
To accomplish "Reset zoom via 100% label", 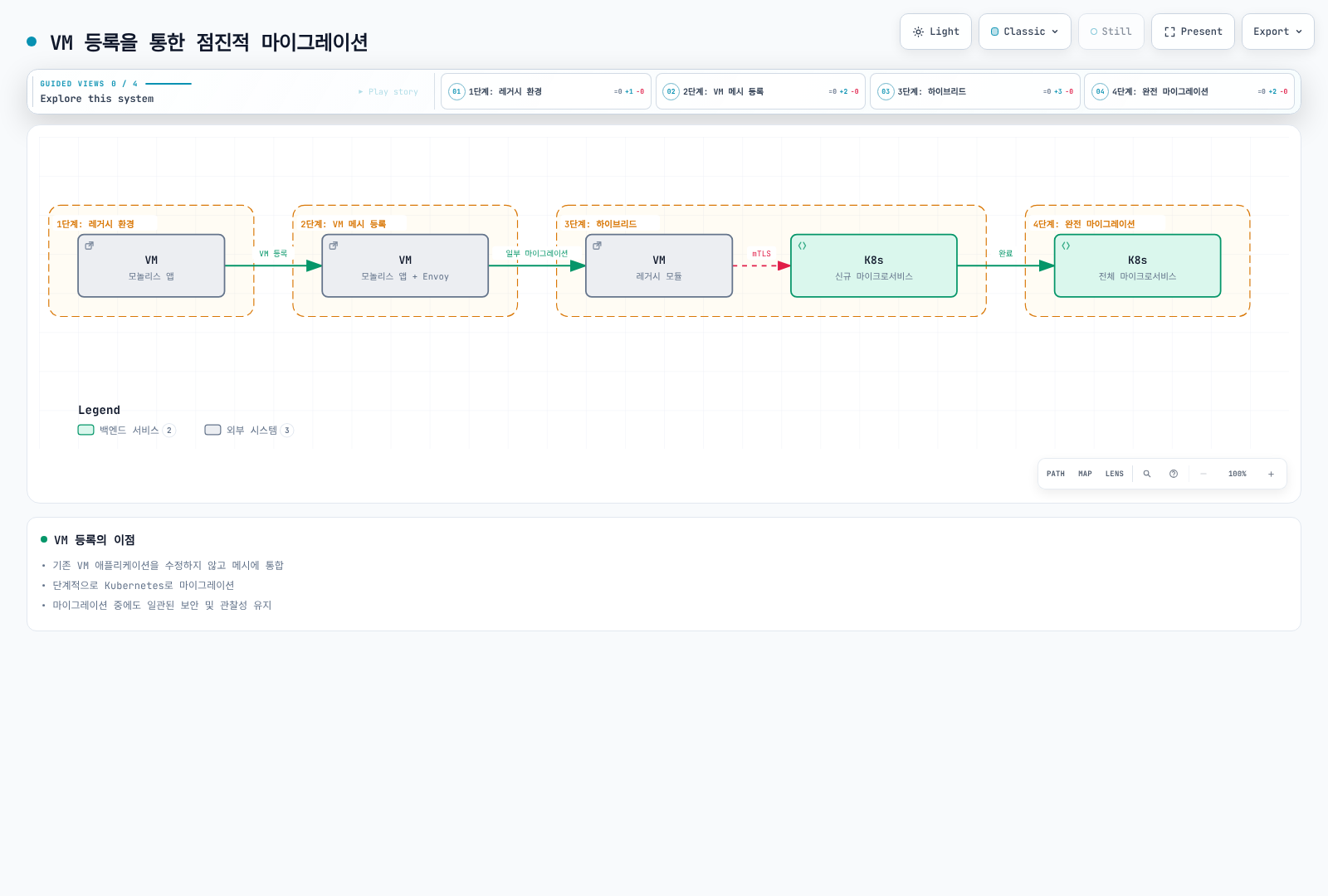I will 1238,474.
